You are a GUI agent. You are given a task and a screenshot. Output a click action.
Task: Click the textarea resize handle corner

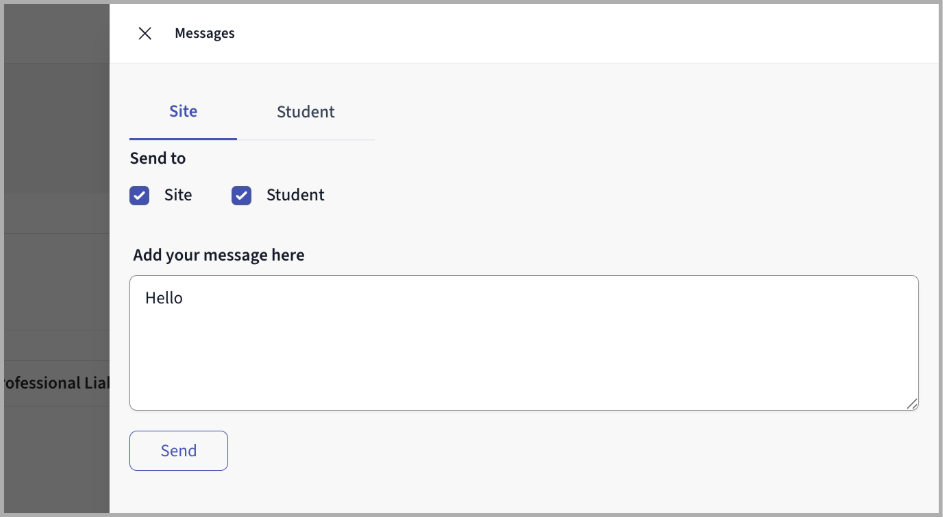point(911,403)
